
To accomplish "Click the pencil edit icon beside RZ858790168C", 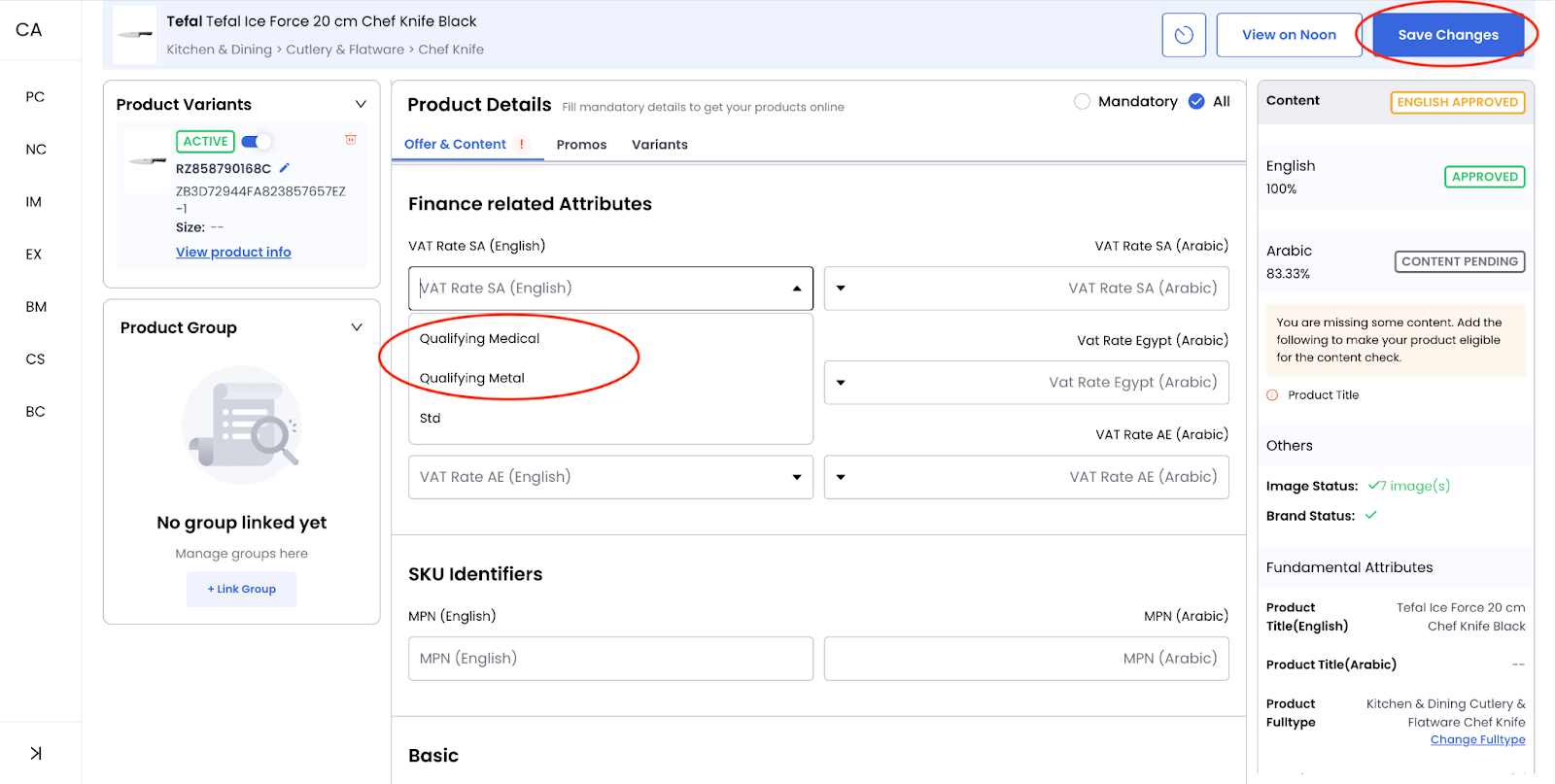I will (284, 168).
